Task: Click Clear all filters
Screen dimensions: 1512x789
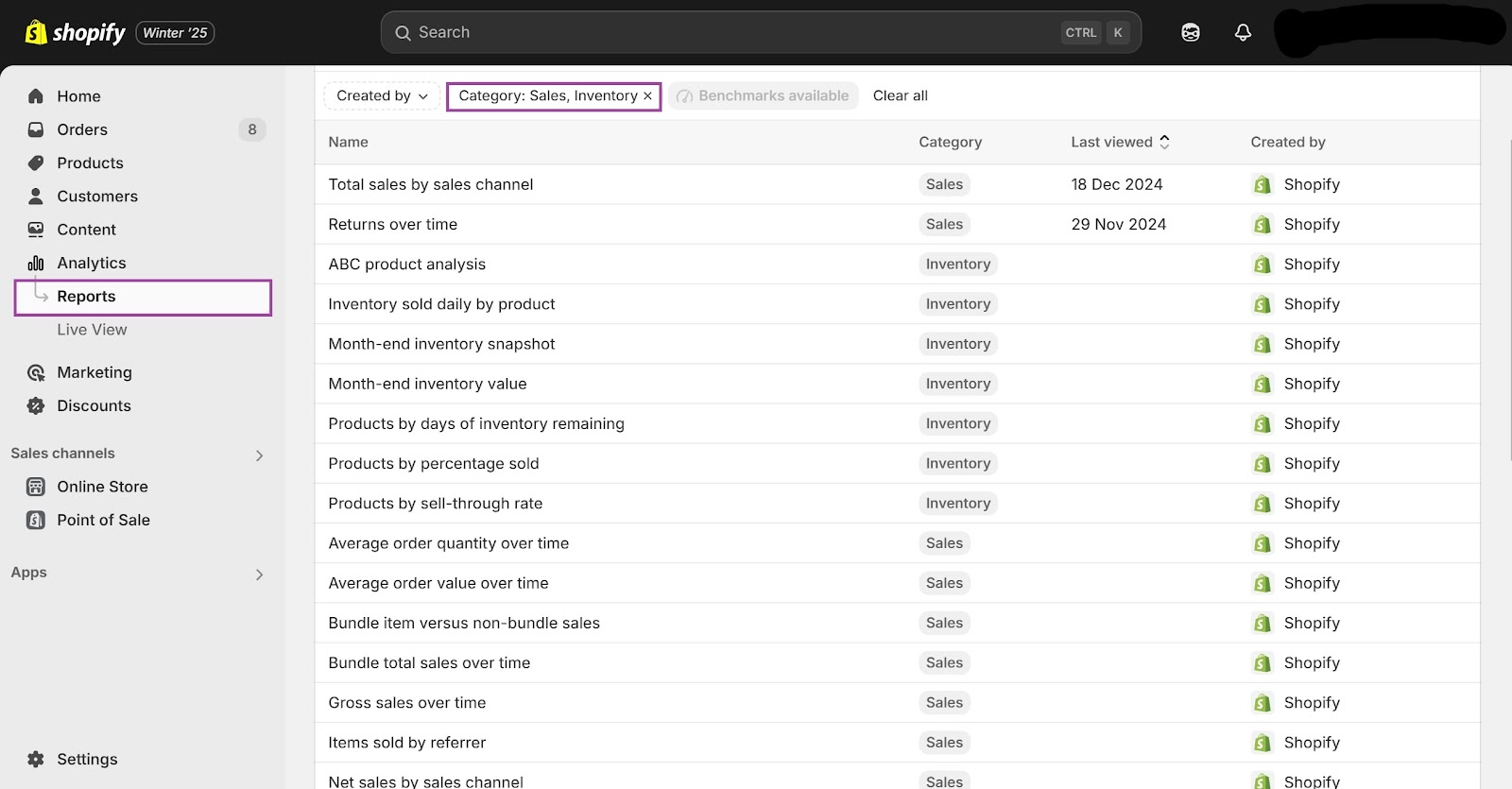Action: pyautogui.click(x=901, y=95)
